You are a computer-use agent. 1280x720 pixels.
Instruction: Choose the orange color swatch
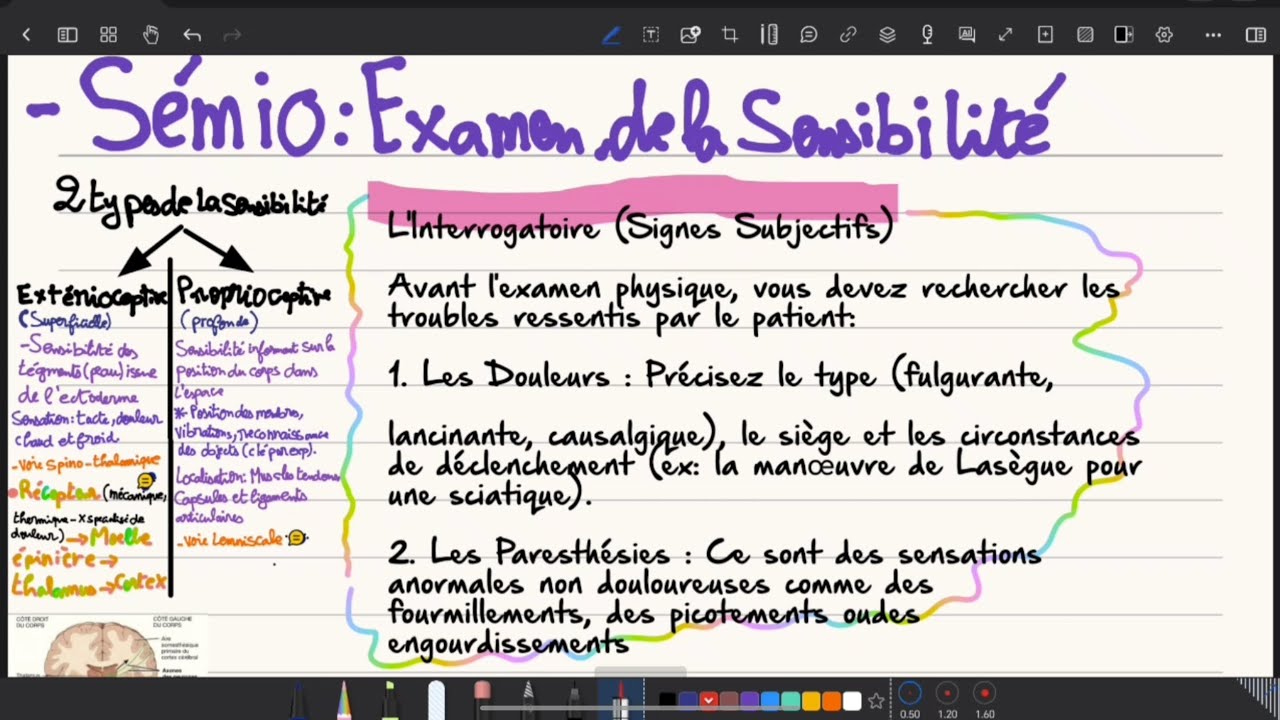pos(831,701)
